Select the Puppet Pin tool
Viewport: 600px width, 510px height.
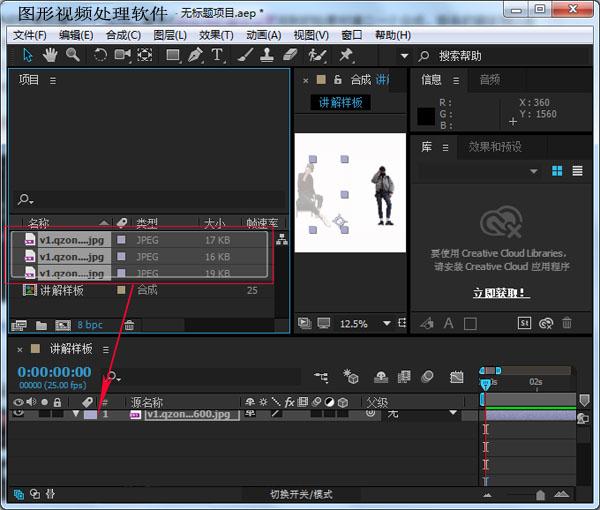pos(346,55)
